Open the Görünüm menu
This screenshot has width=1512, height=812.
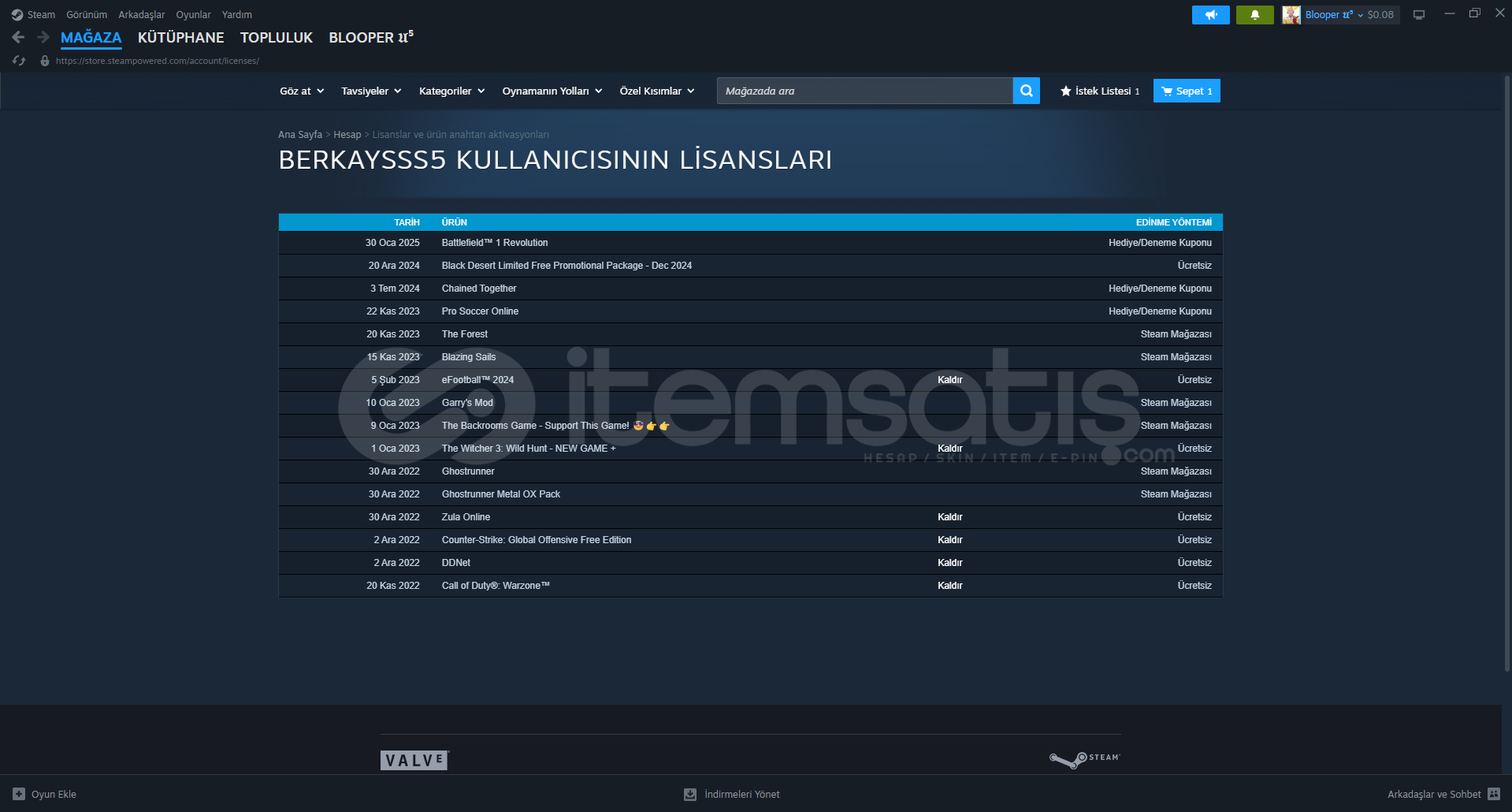(x=87, y=15)
